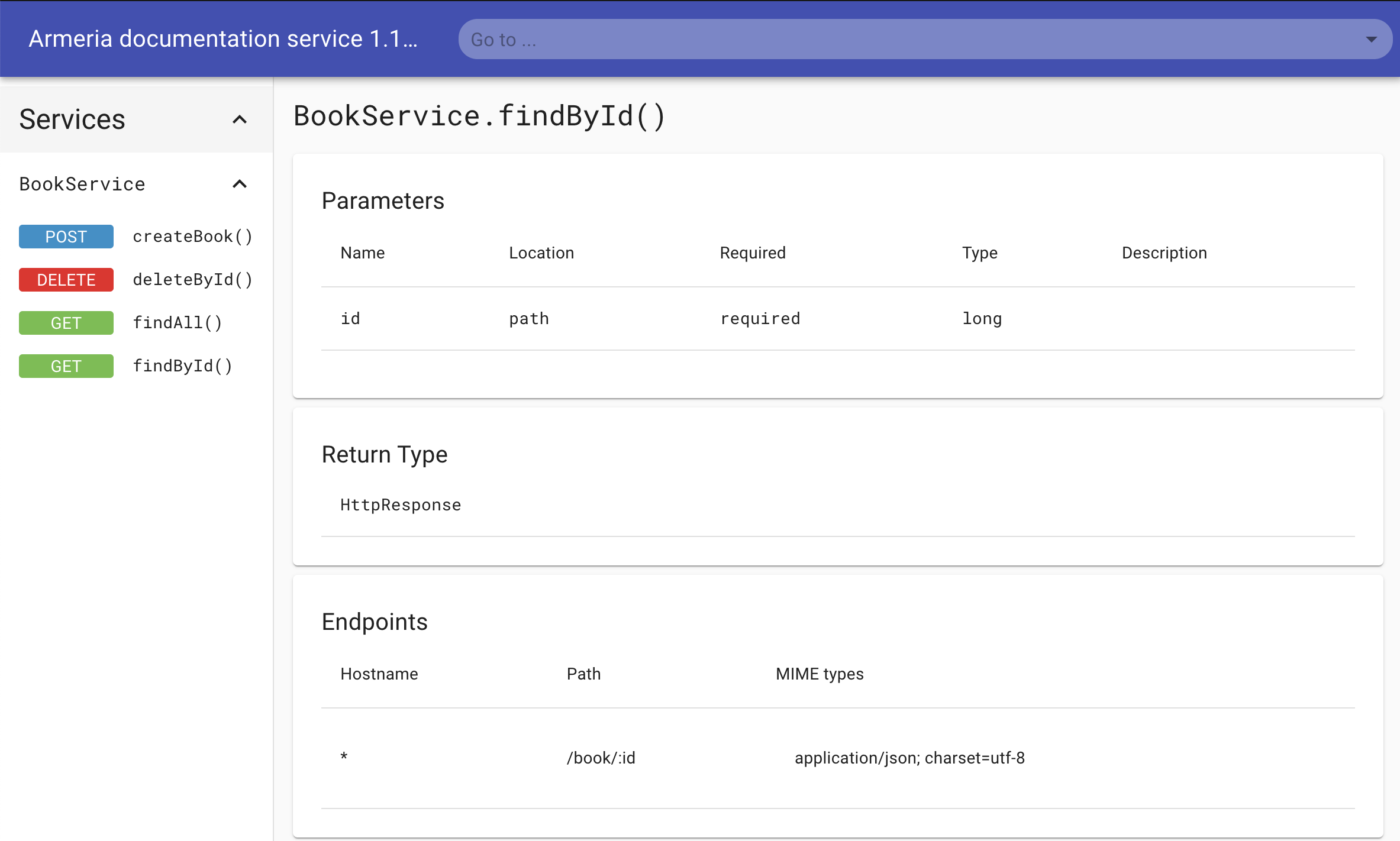Collapse the Services section chevron
The image size is (1400, 841).
tap(239, 119)
